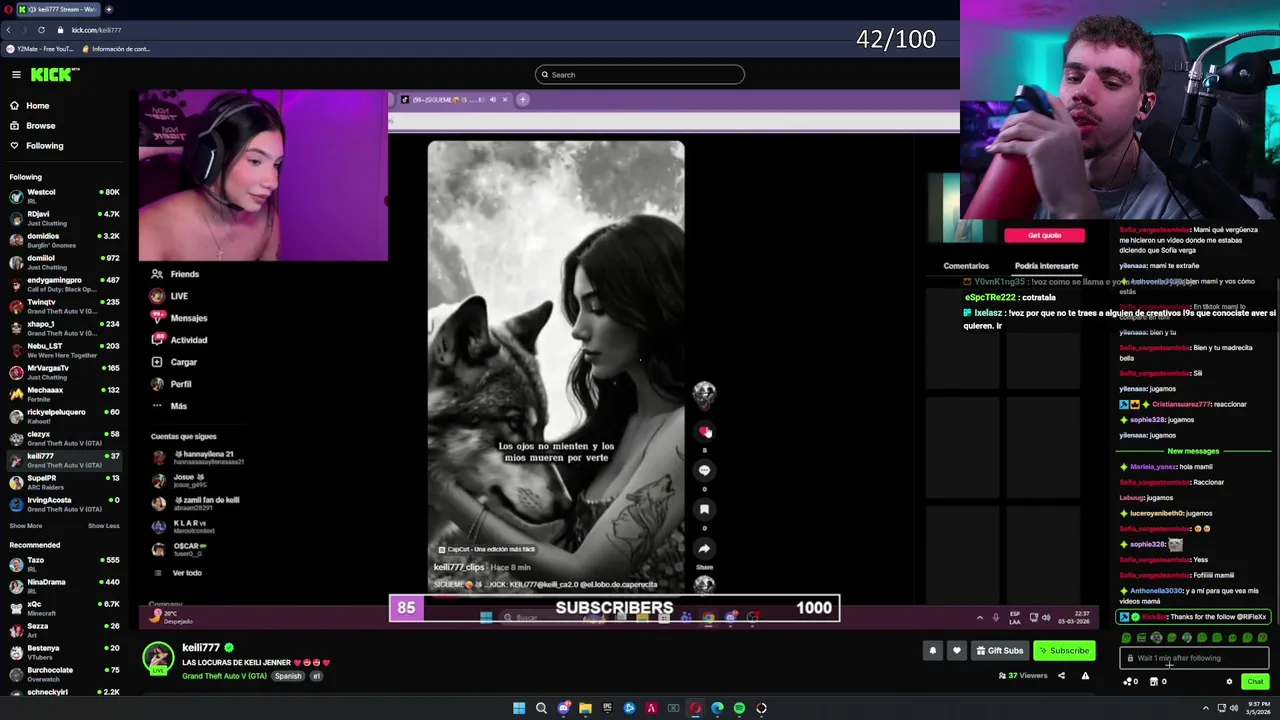Reload the page with the refresh icon
Screen dimensions: 1280x720
41,30
